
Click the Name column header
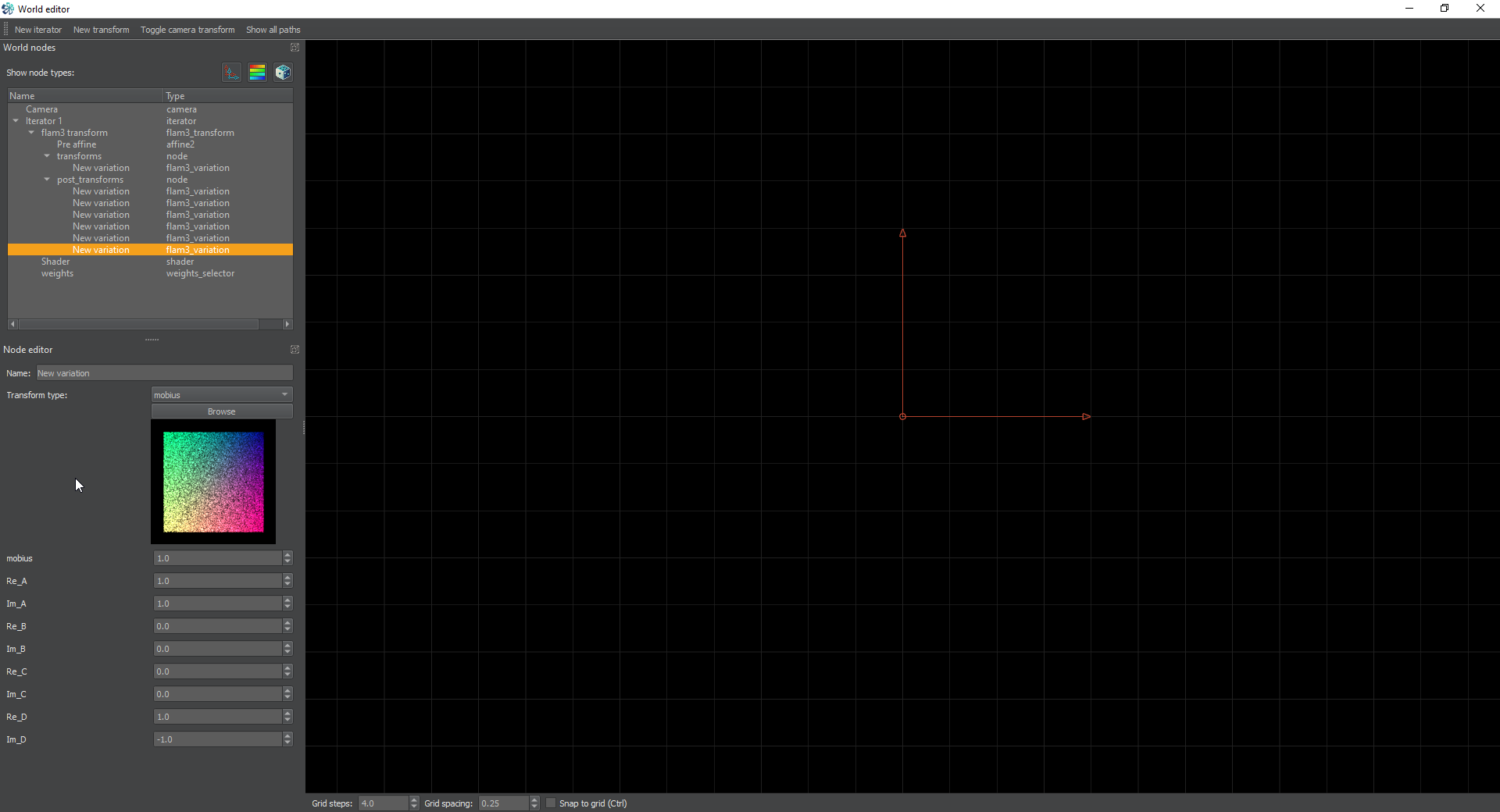85,96
